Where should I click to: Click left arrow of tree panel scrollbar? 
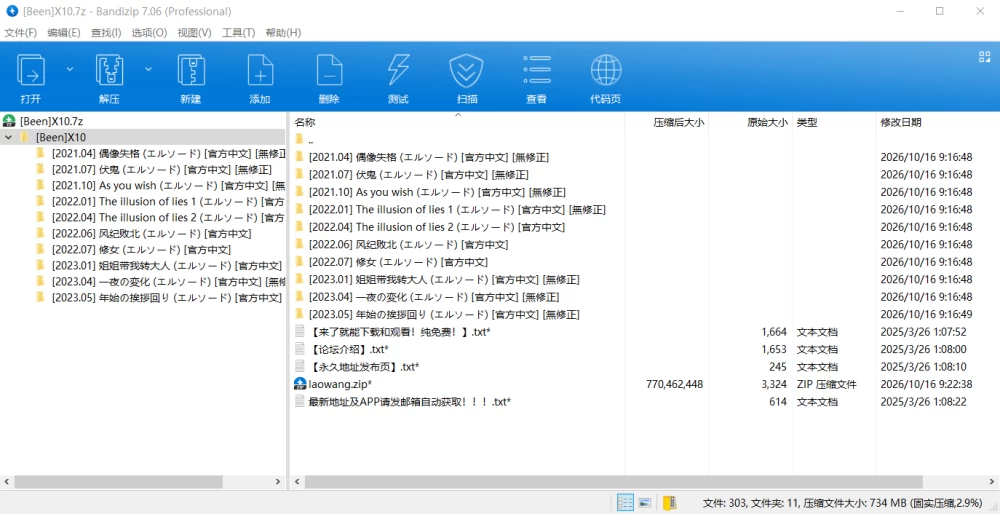(x=7, y=481)
